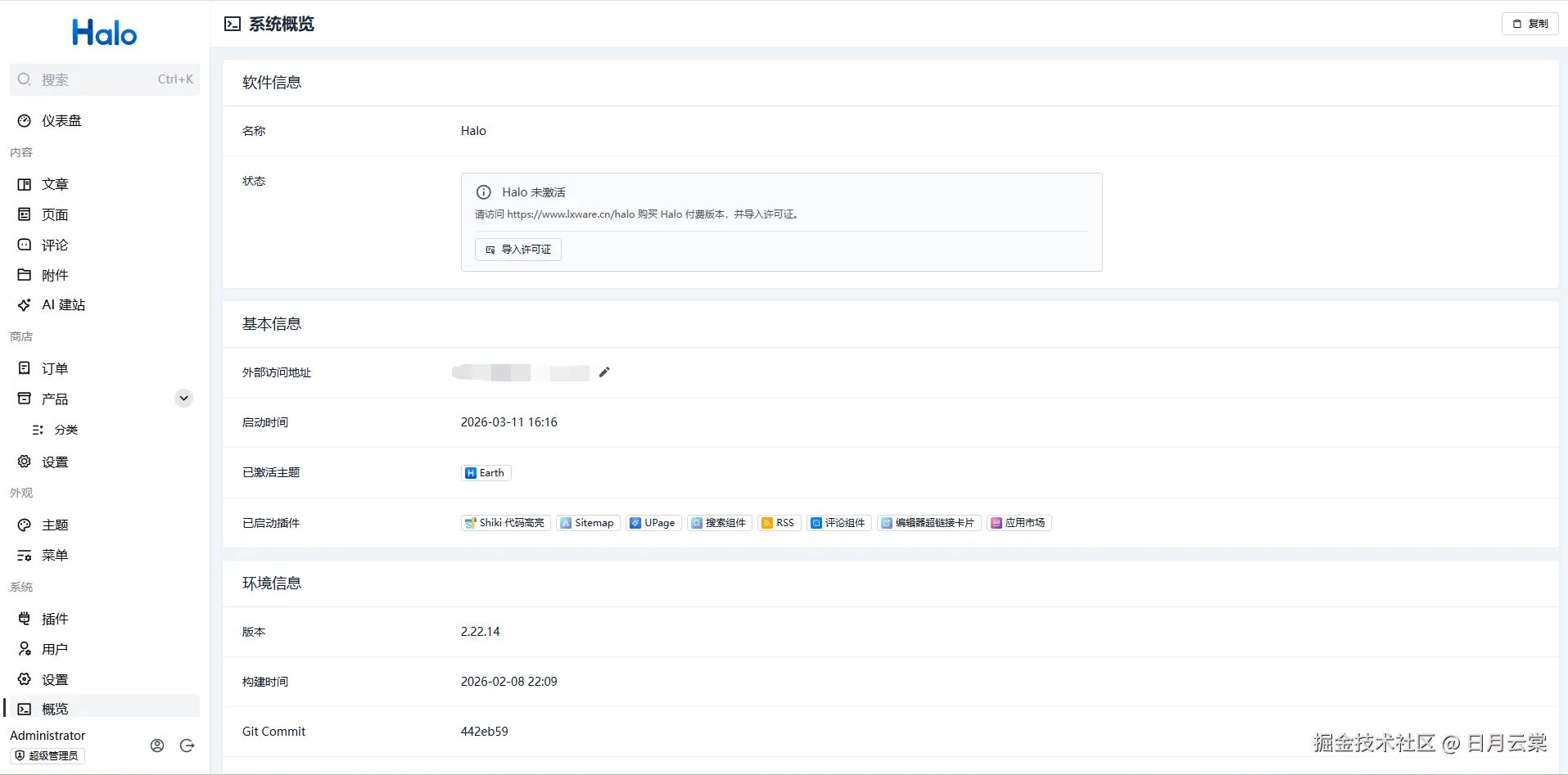
Task: Click the 搜索组件 plugin icon
Action: (x=697, y=523)
